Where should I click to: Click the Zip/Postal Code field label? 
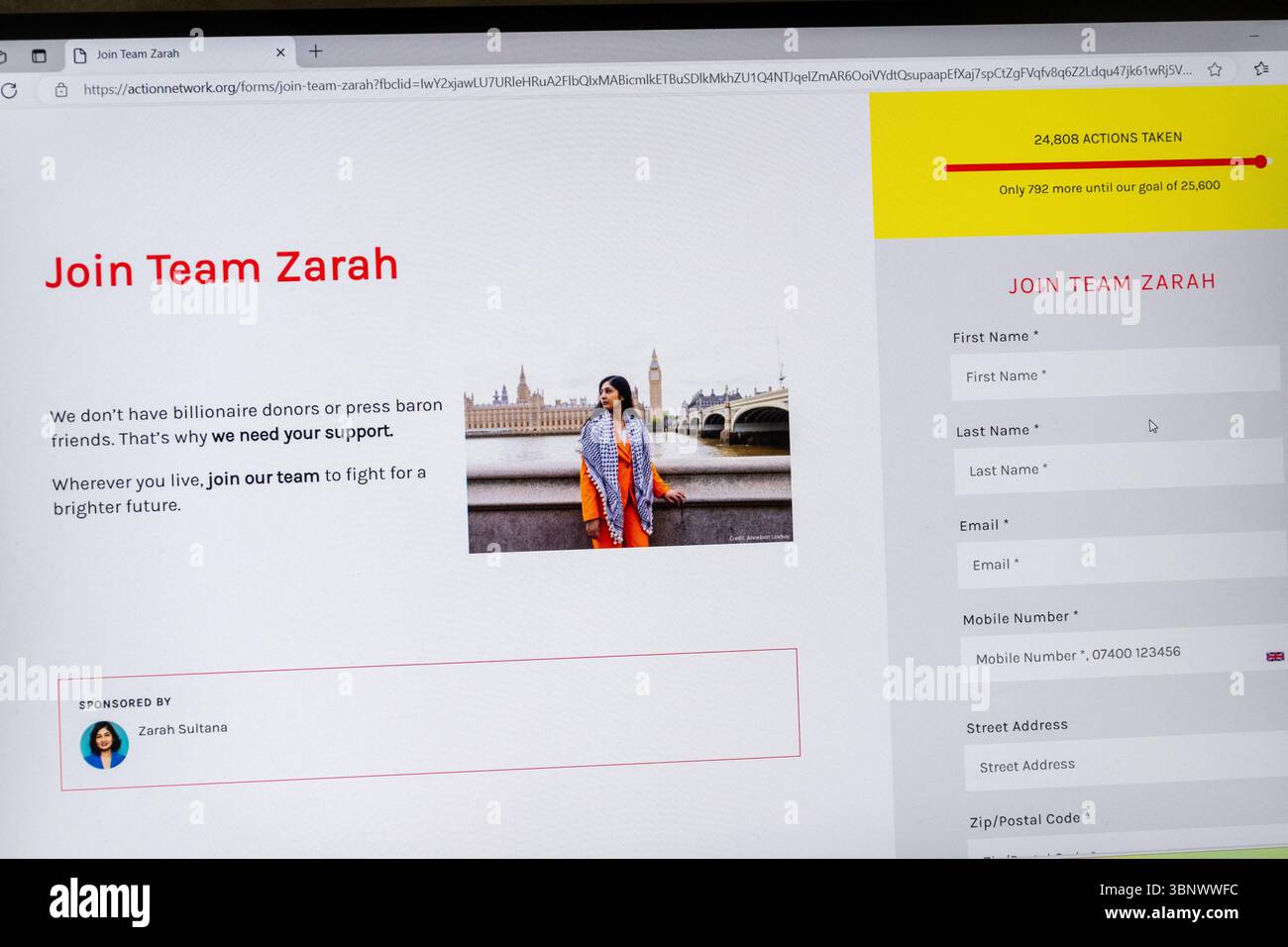(1028, 819)
